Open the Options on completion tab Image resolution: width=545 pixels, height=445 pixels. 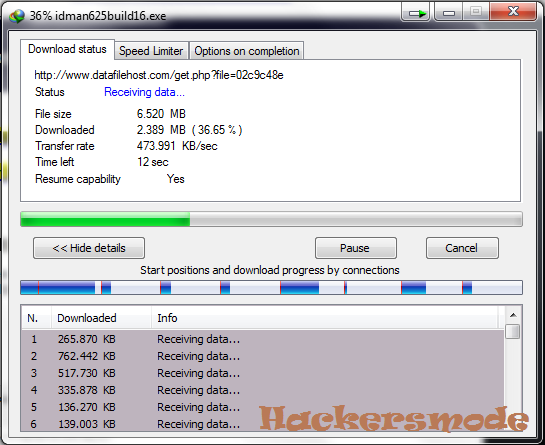click(247, 51)
